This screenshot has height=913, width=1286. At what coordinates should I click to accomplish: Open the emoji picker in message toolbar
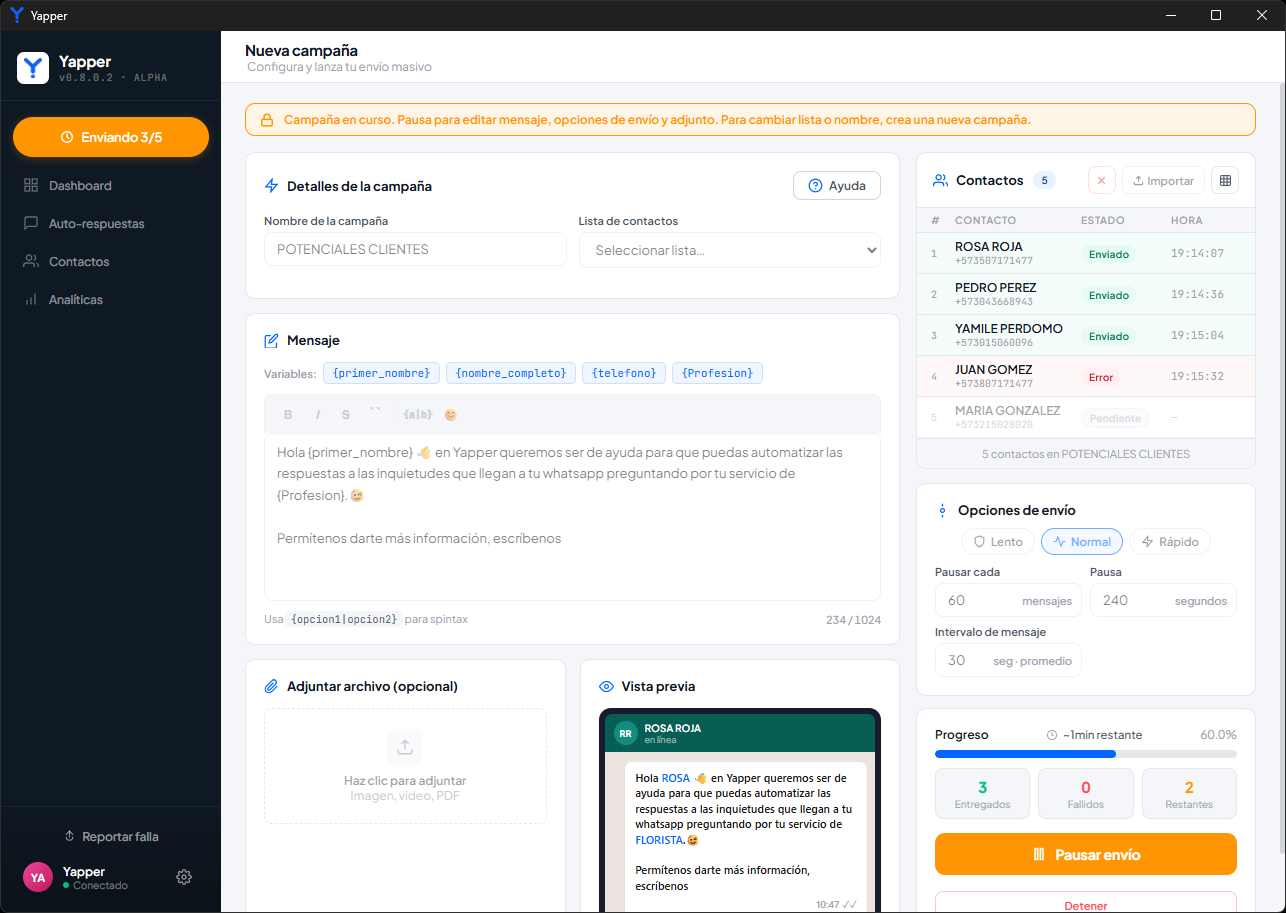pyautogui.click(x=451, y=414)
